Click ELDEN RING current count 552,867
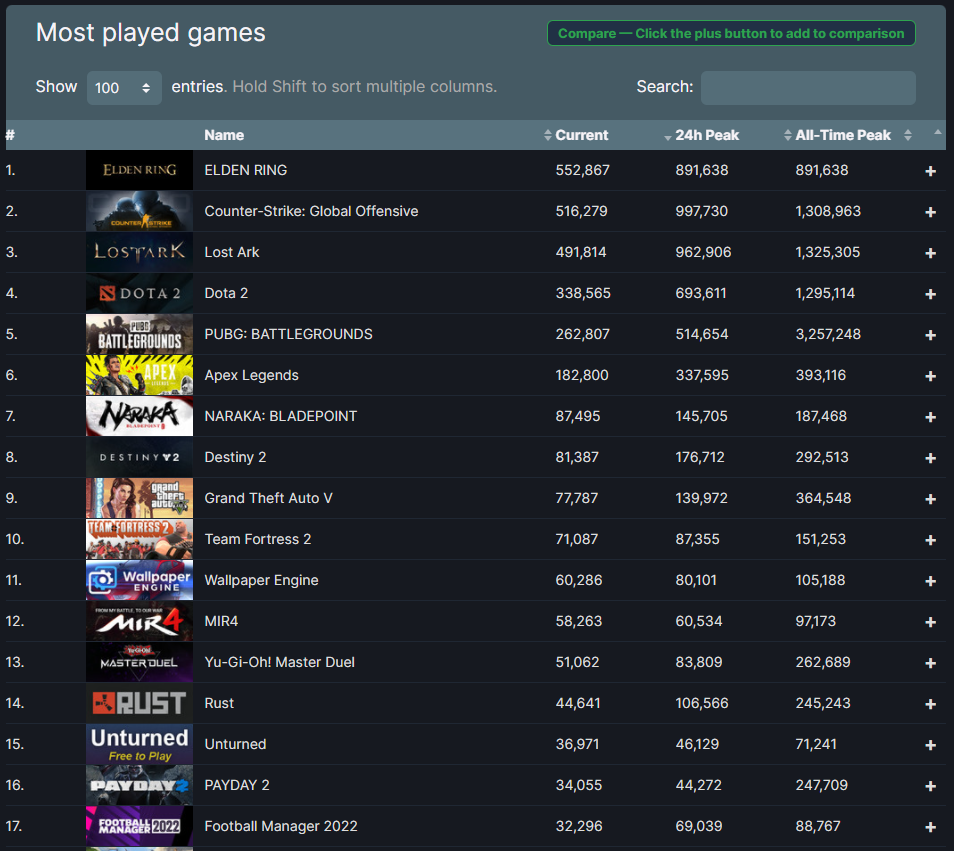Screen dimensions: 954x851 pos(582,170)
